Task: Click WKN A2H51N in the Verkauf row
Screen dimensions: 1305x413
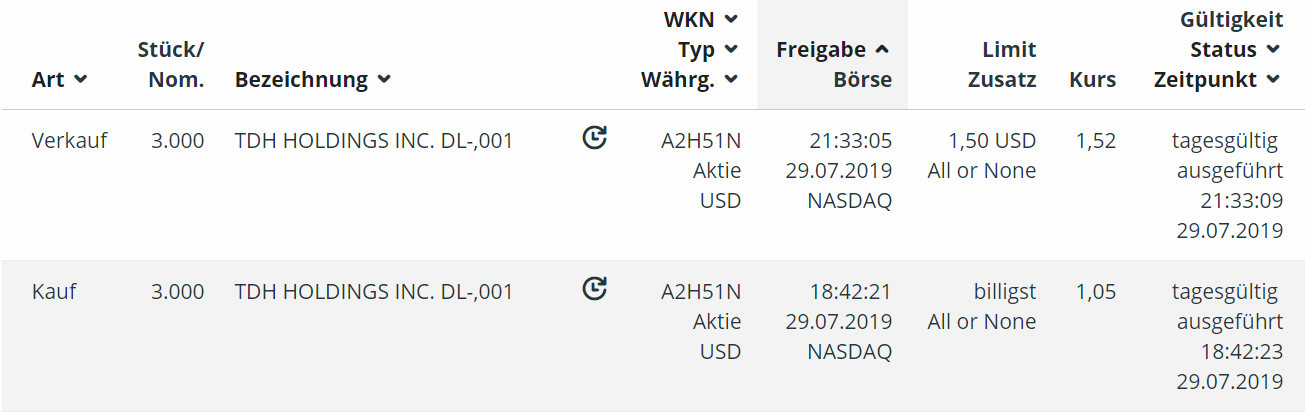Action: click(701, 141)
